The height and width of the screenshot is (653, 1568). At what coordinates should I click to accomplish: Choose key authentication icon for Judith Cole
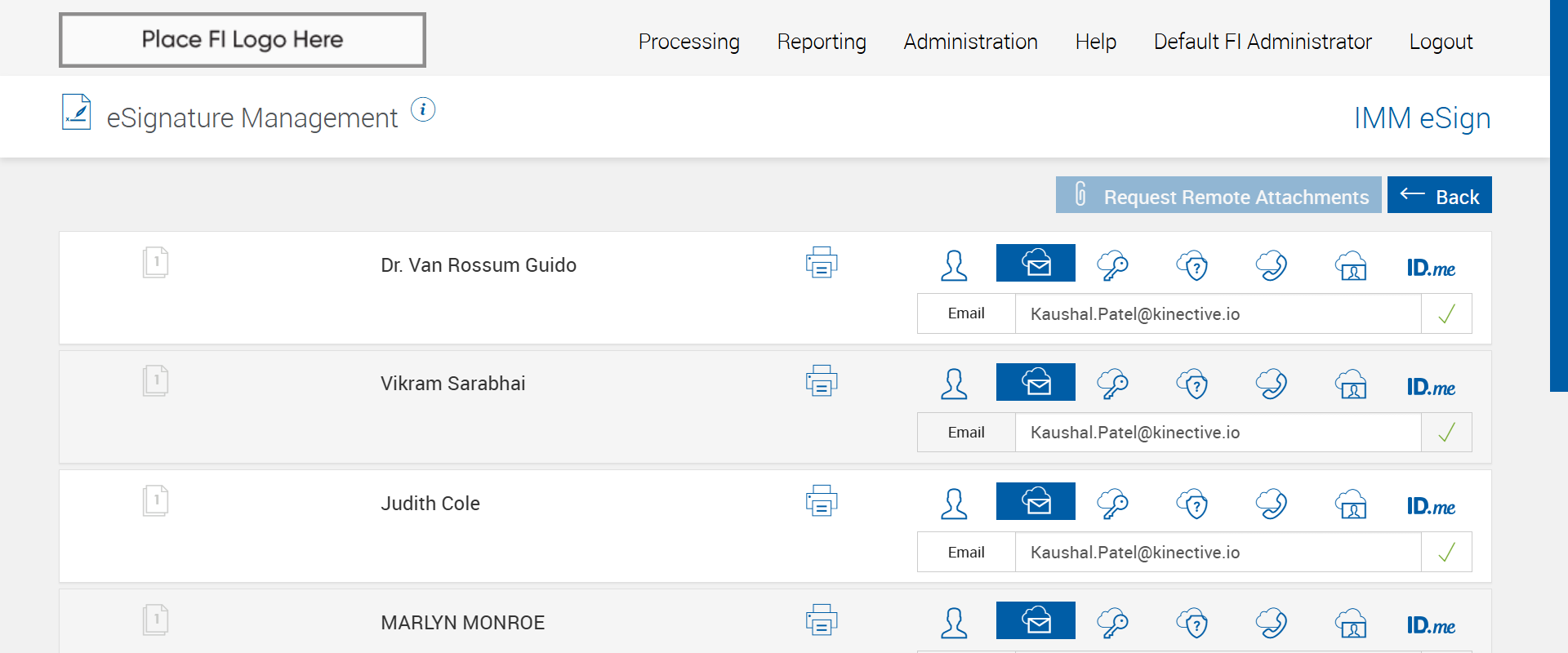click(1112, 504)
